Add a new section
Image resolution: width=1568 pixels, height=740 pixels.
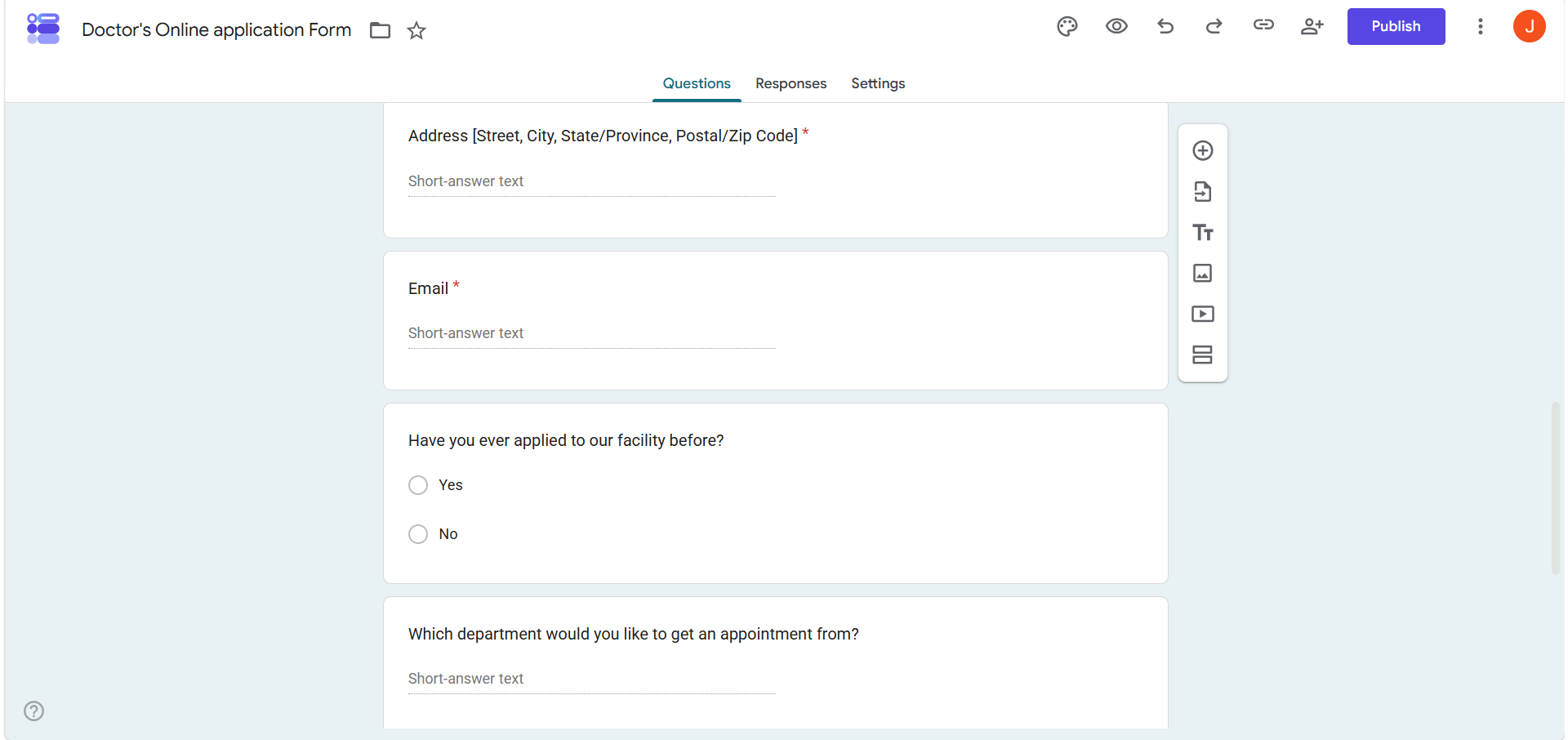1202,354
